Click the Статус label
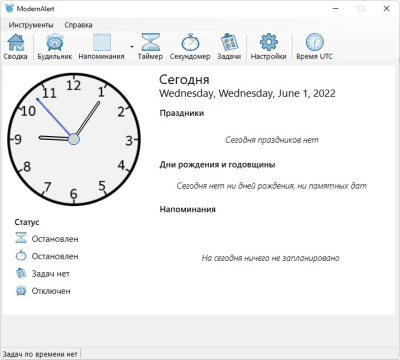400x360 pixels. tap(27, 222)
